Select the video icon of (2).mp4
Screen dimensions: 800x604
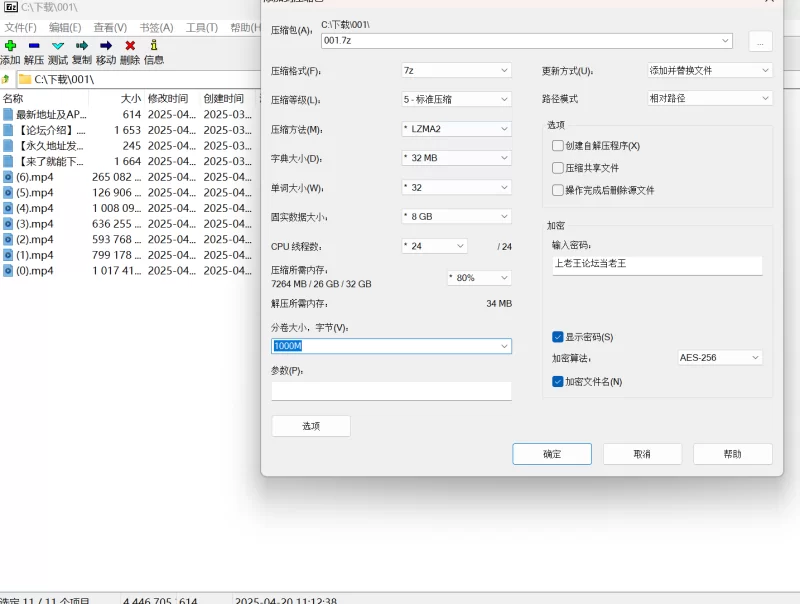coord(8,239)
